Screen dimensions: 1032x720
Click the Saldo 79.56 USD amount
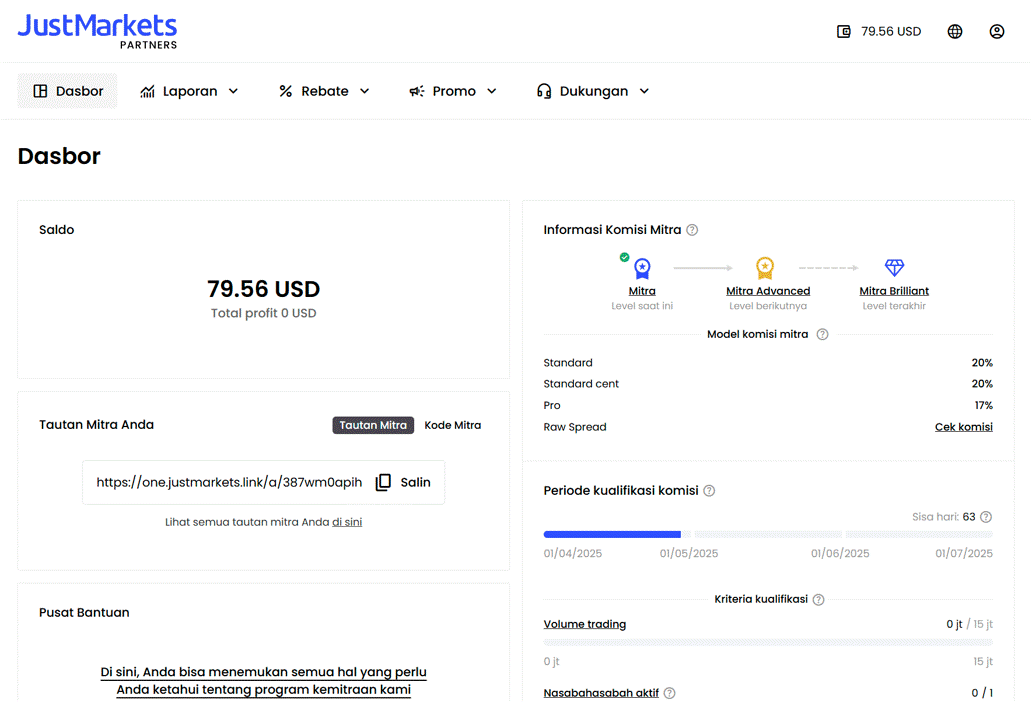click(x=263, y=289)
